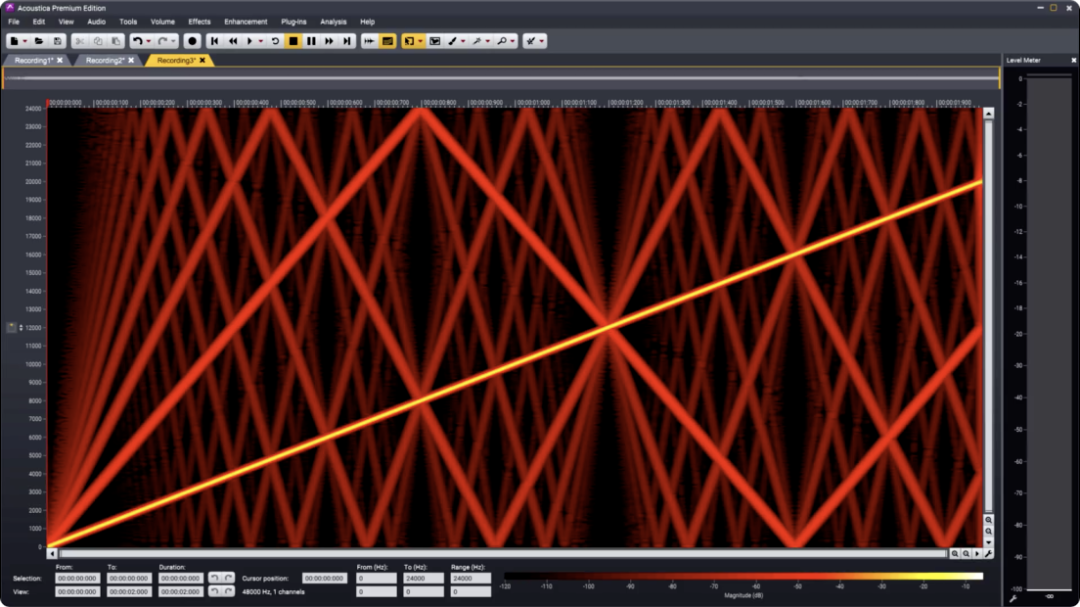Click the Record button in the toolbar
The image size is (1080, 607).
[192, 41]
